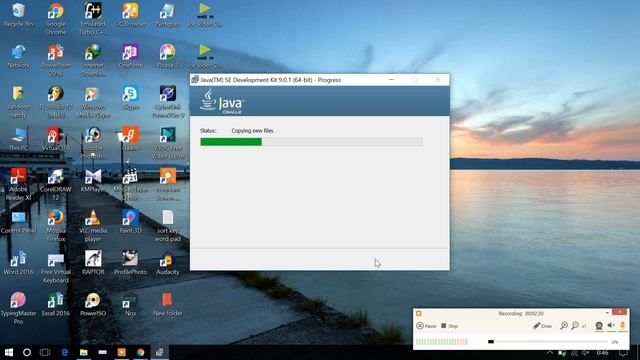Select the Network desktop icon
This screenshot has height=360, width=640.
18,56
